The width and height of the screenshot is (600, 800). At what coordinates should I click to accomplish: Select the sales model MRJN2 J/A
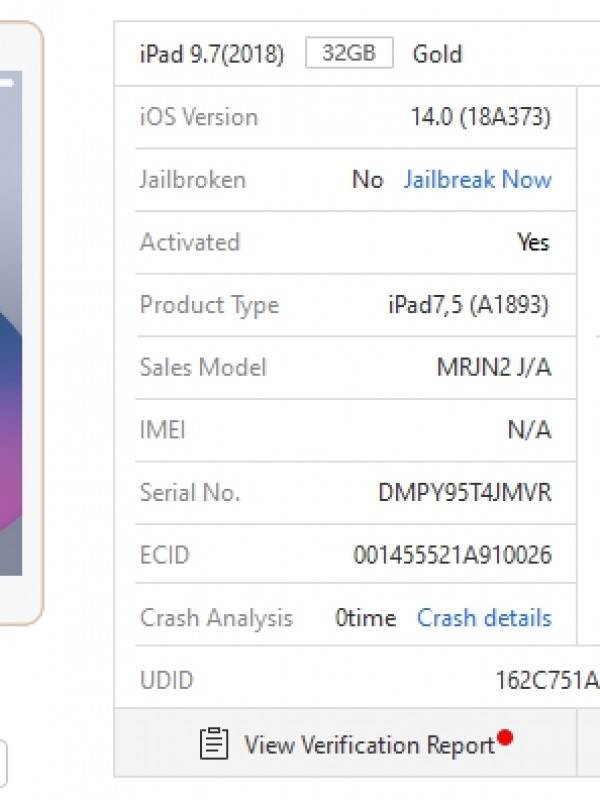(494, 367)
